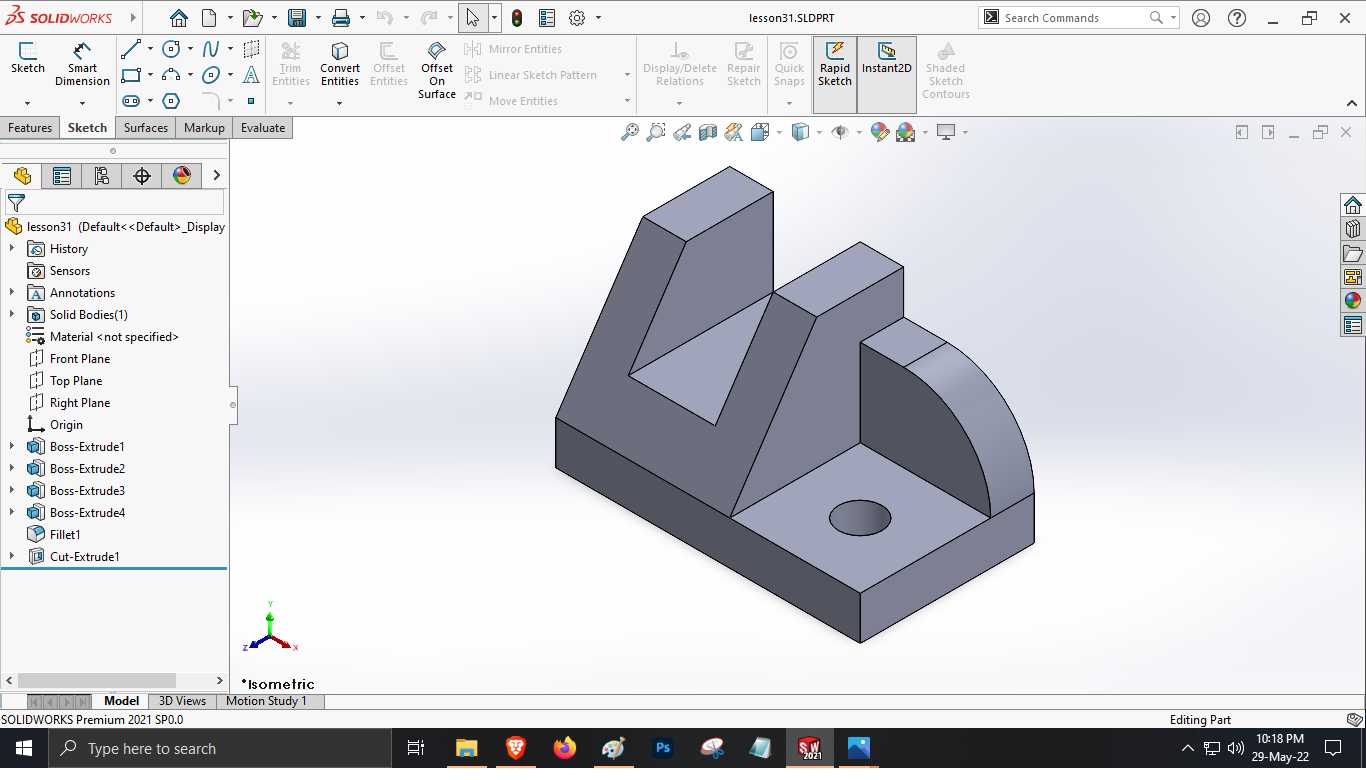Pick the Line sketch tool
Viewport: 1366px width, 780px height.
click(x=131, y=49)
